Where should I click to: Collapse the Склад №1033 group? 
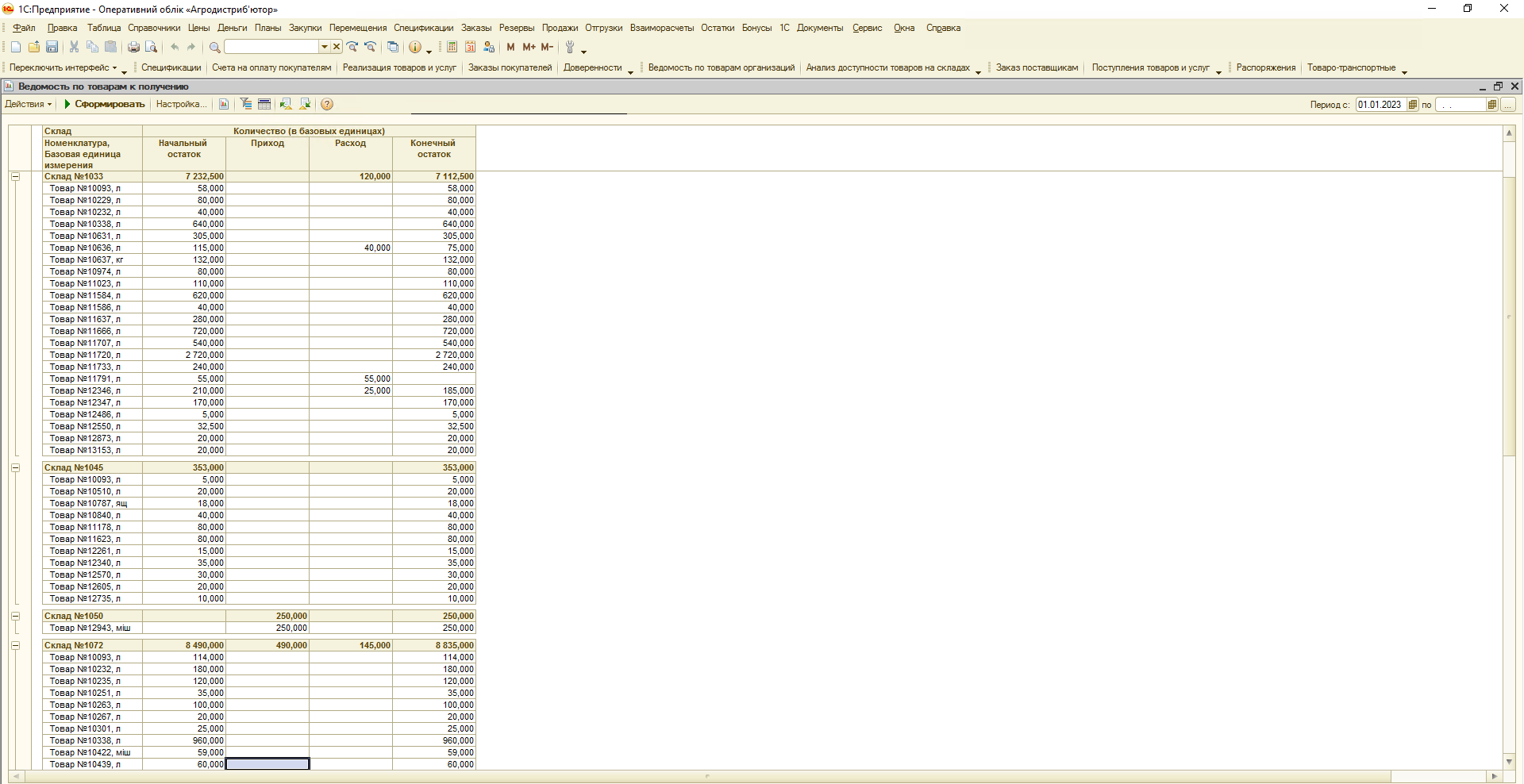tap(15, 177)
